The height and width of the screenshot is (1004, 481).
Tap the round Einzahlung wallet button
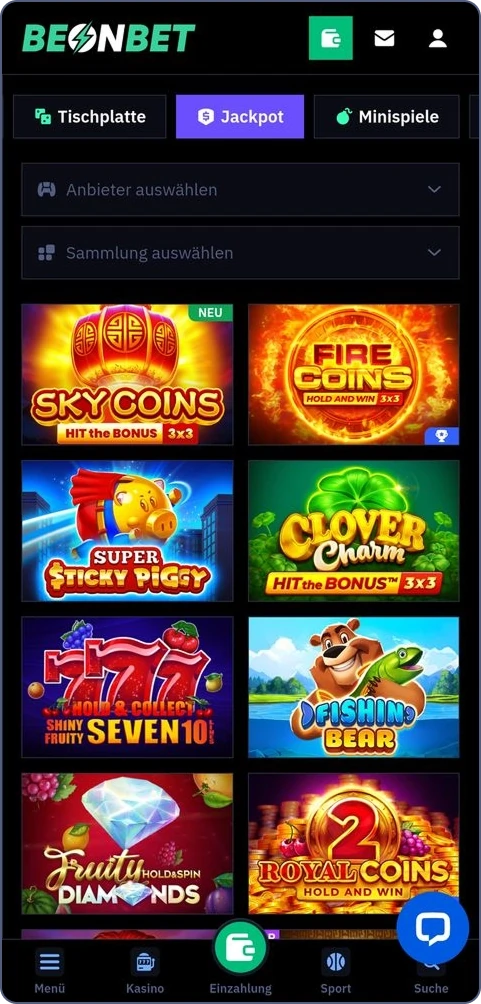(x=240, y=946)
